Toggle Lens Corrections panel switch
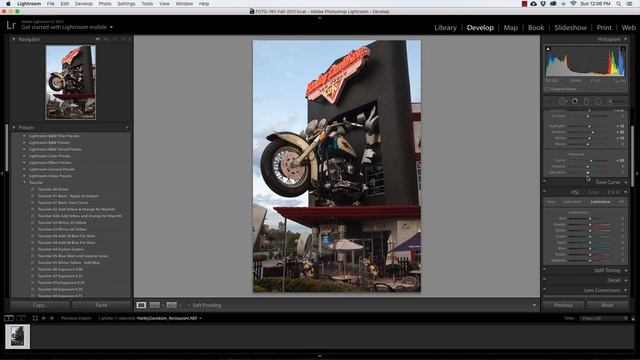640x360 pixels. point(544,290)
